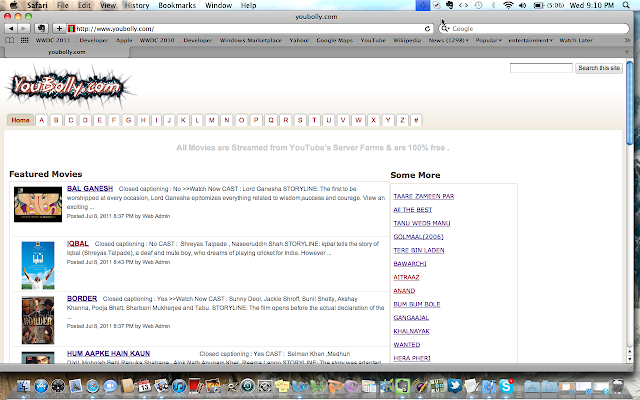Click the Bal Ganesh movie thumbnail
The height and width of the screenshot is (400, 640).
38,204
